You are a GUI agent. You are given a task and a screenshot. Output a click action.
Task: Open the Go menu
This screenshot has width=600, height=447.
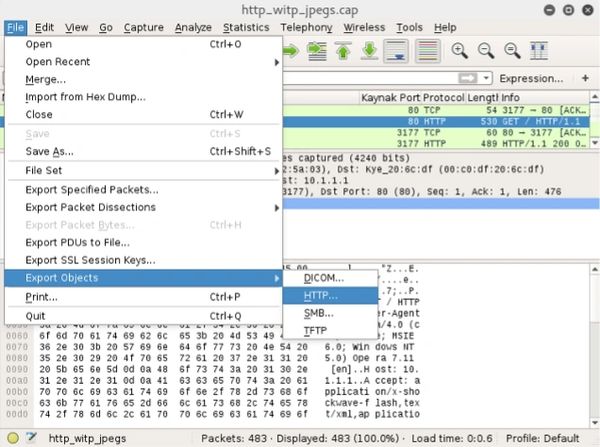106,28
